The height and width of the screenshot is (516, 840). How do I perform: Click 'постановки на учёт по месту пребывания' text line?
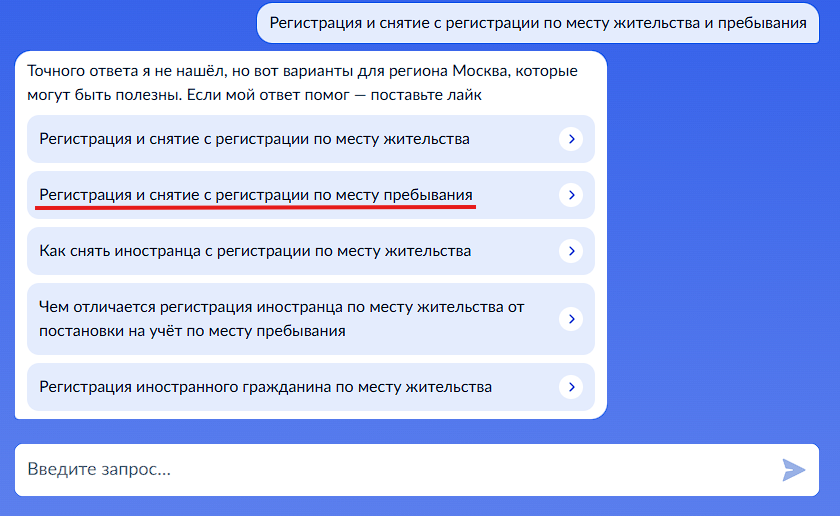[x=192, y=331]
